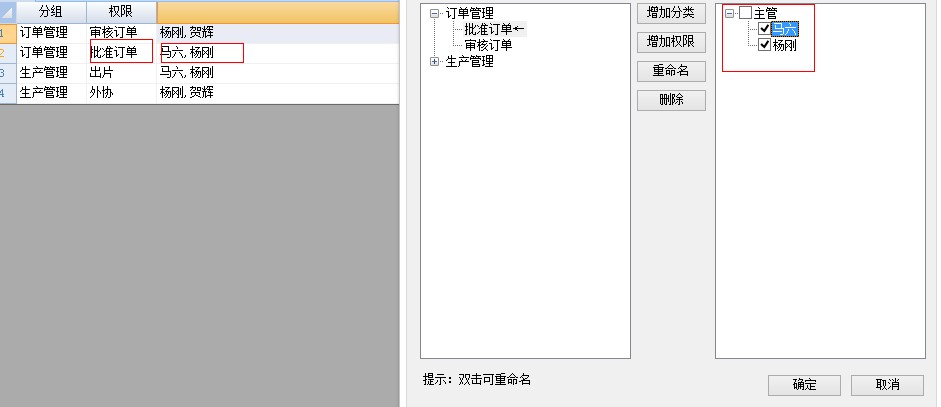Click the 马六, 杨刚 cell in 批准订单 row
941x407 pixels.
pyautogui.click(x=278, y=53)
